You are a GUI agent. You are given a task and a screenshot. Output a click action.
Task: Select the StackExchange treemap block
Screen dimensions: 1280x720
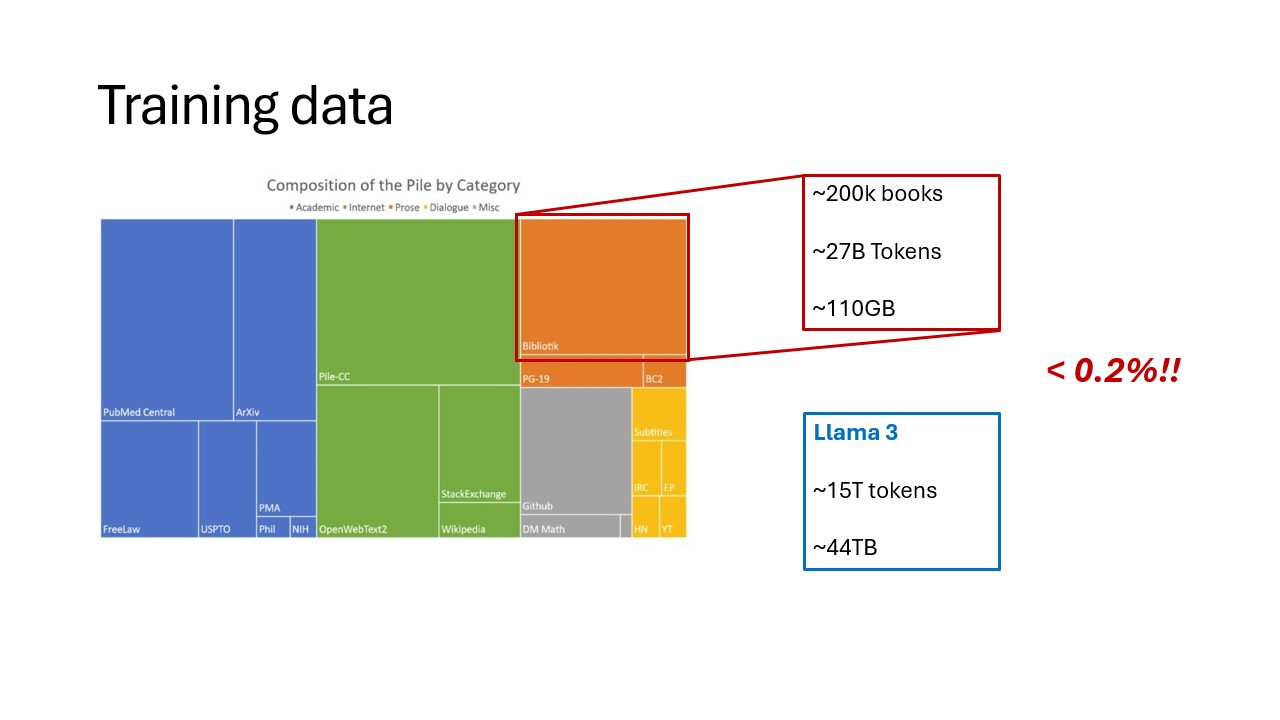[479, 443]
